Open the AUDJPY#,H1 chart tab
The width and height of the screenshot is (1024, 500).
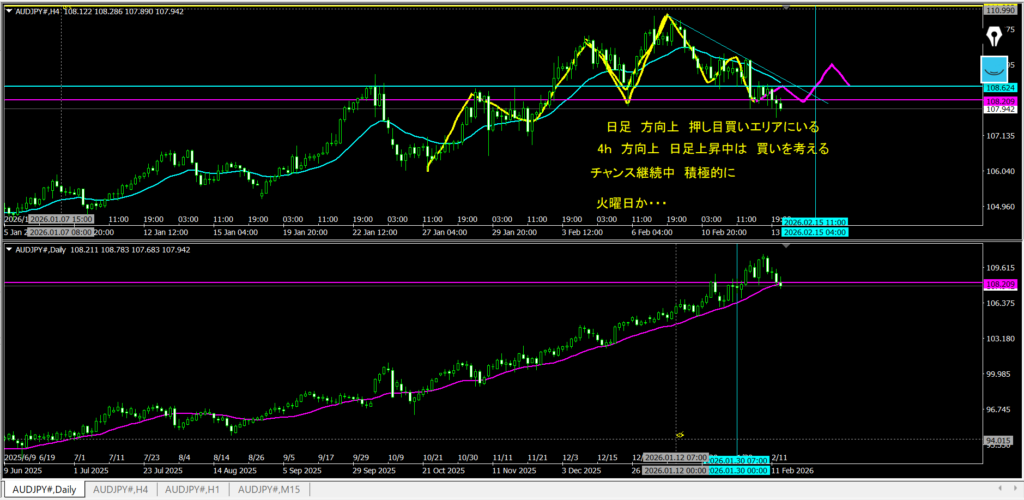point(193,490)
